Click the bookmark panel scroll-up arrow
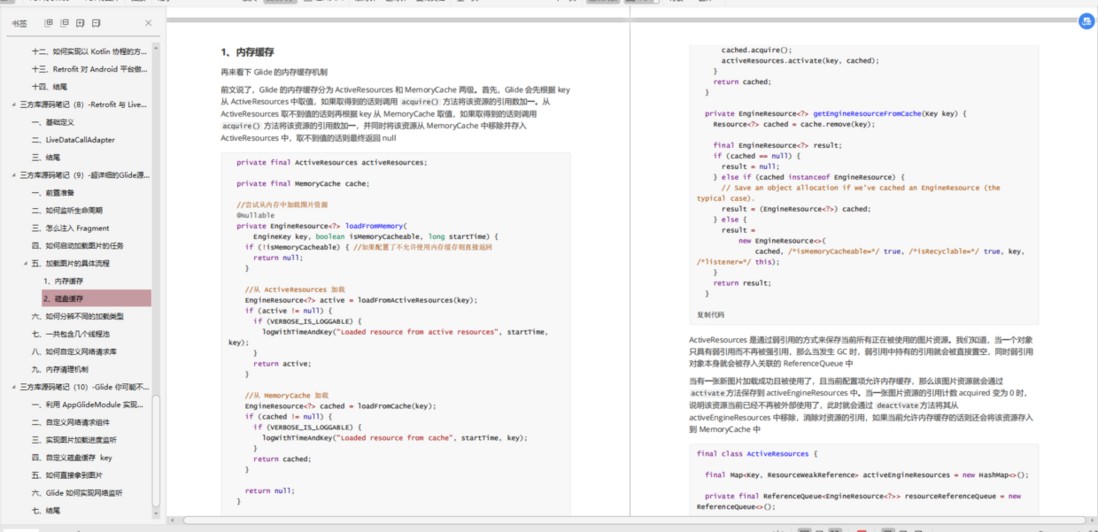This screenshot has height=532, width=1098. (156, 47)
